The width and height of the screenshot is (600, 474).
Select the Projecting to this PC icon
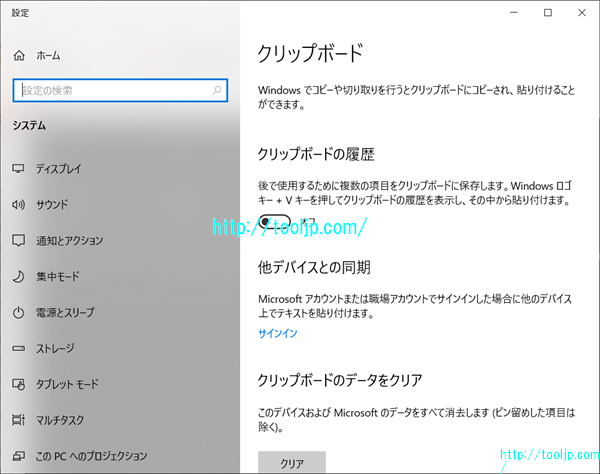[x=18, y=456]
